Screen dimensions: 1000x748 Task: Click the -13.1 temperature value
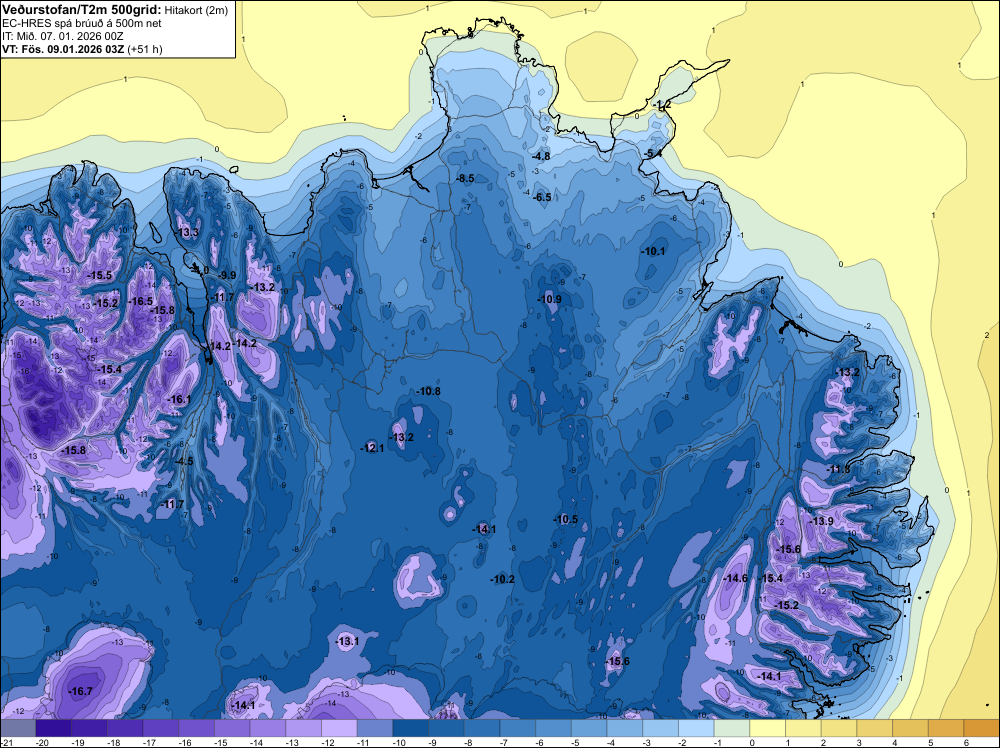[348, 642]
